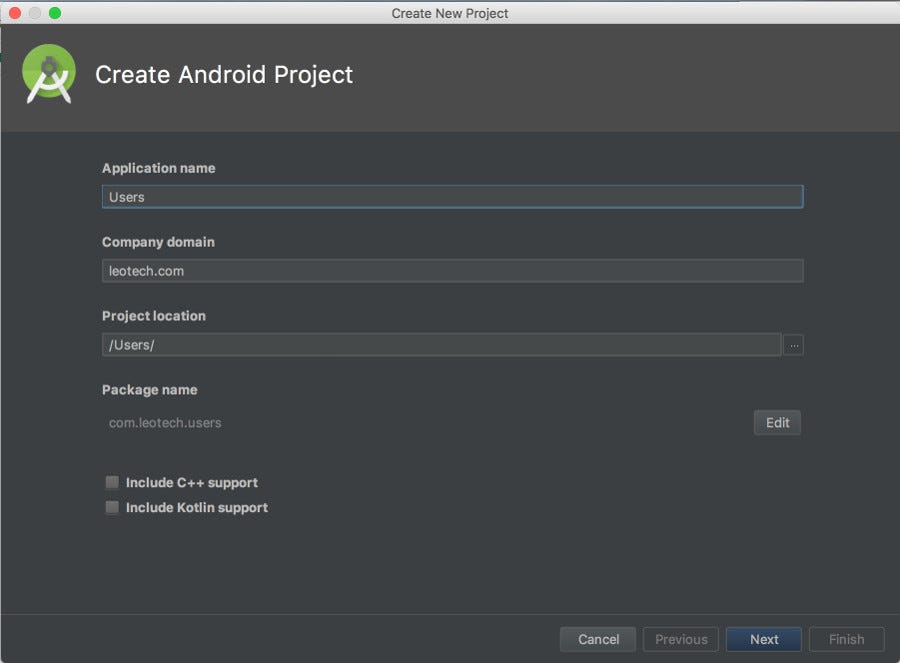Click the Company domain label

158,242
